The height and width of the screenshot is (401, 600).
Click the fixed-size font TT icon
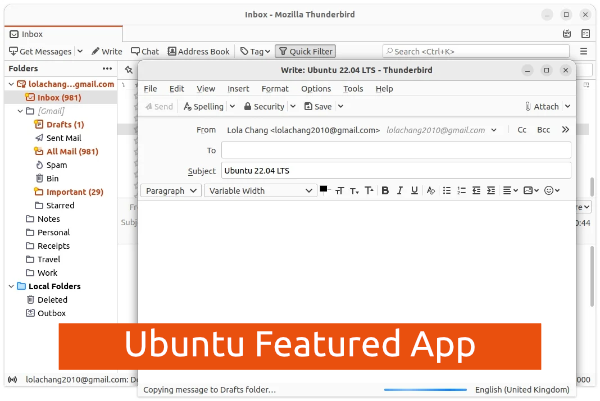pyautogui.click(x=339, y=190)
